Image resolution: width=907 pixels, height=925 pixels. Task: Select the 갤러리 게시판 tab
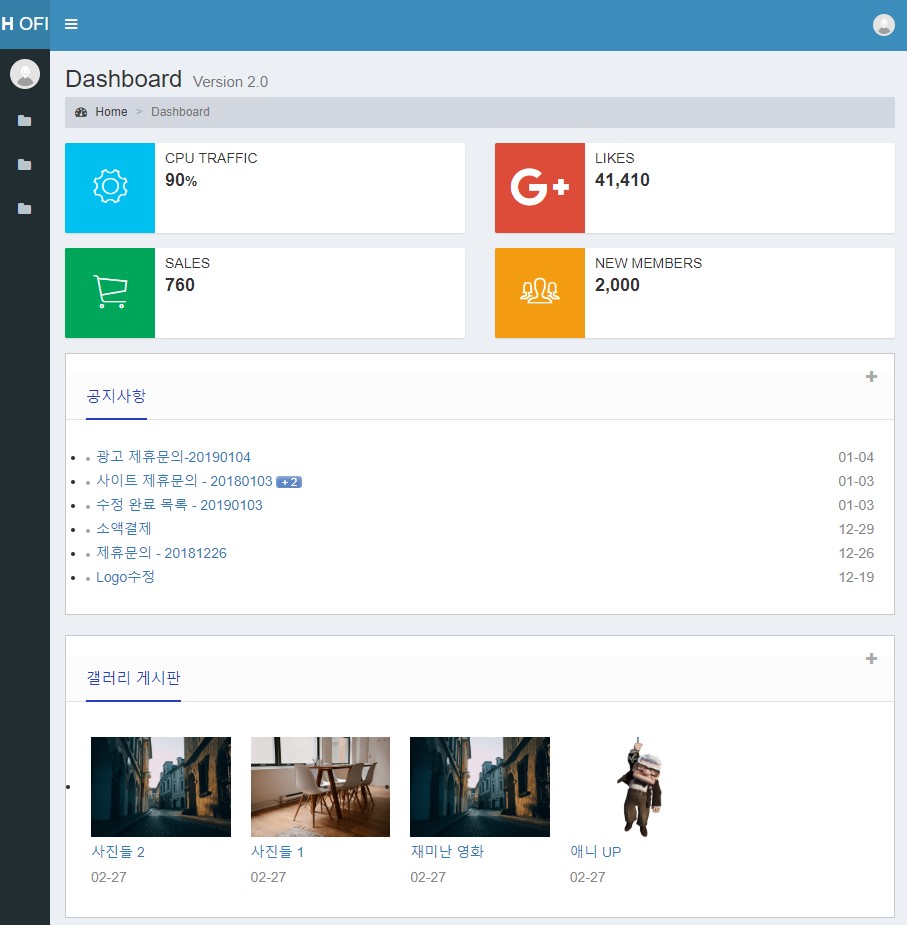[133, 678]
